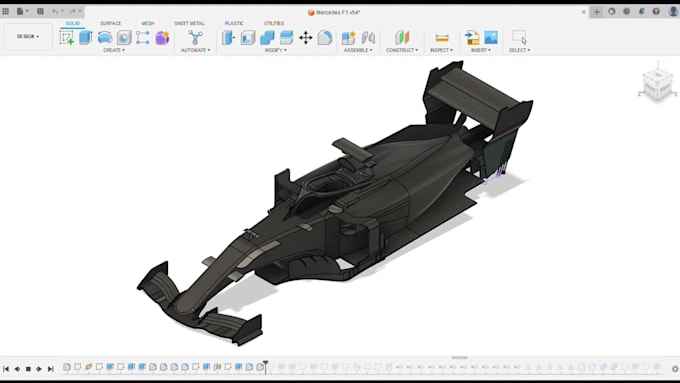Expand the Inspect menu
680x383 pixels.
pos(441,50)
